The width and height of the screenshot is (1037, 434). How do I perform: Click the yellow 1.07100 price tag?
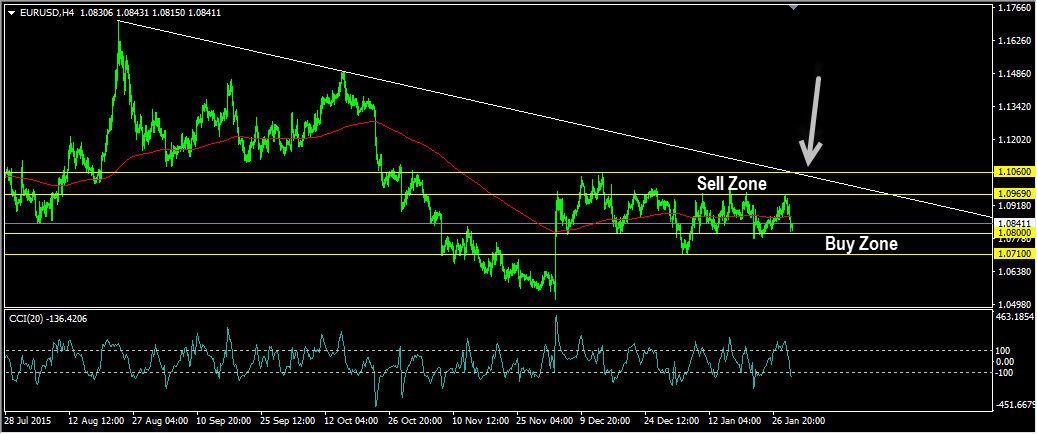(x=1014, y=254)
